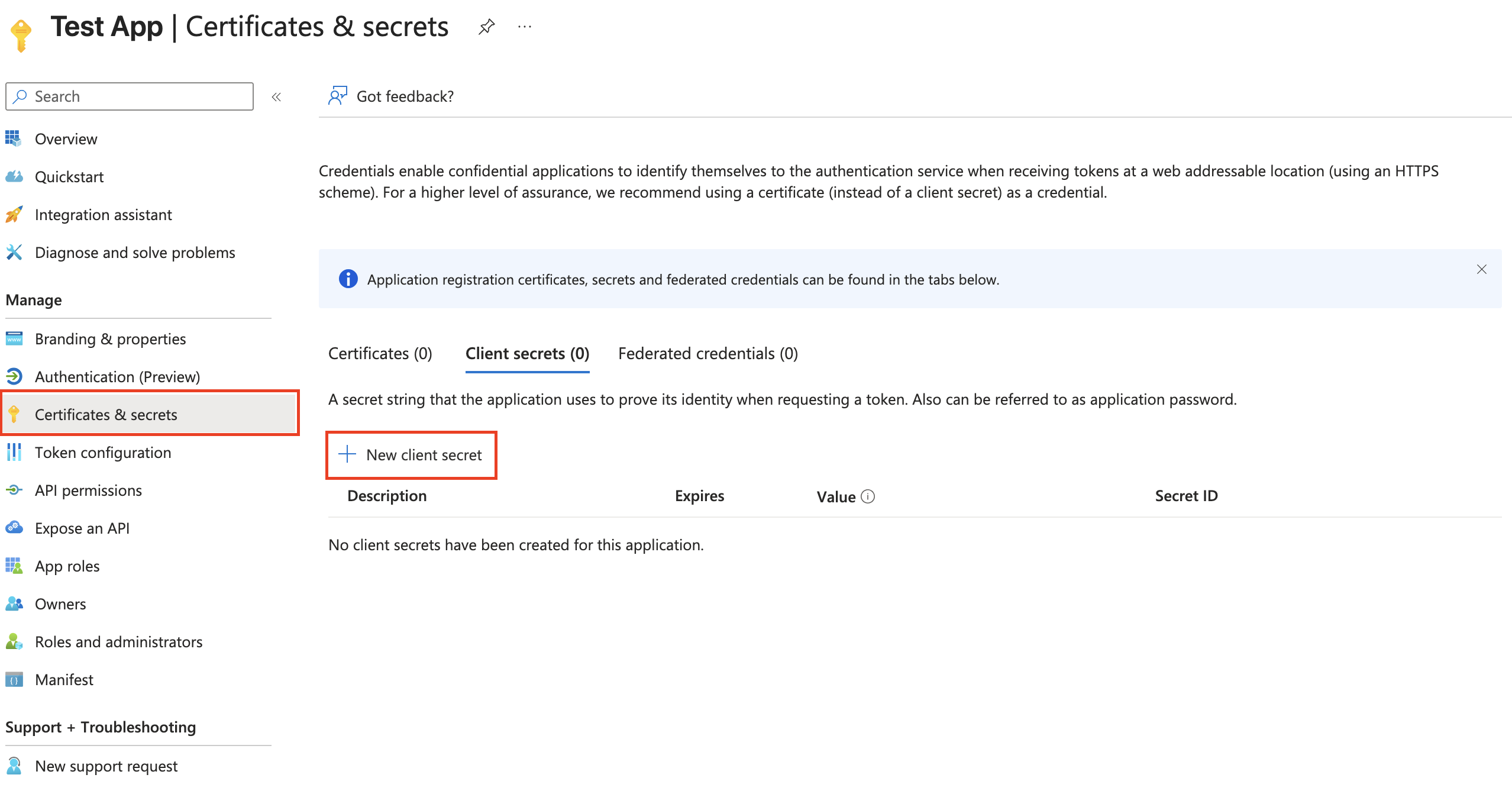Switch to the Certificates tab
The image size is (1512, 794).
pyautogui.click(x=380, y=353)
